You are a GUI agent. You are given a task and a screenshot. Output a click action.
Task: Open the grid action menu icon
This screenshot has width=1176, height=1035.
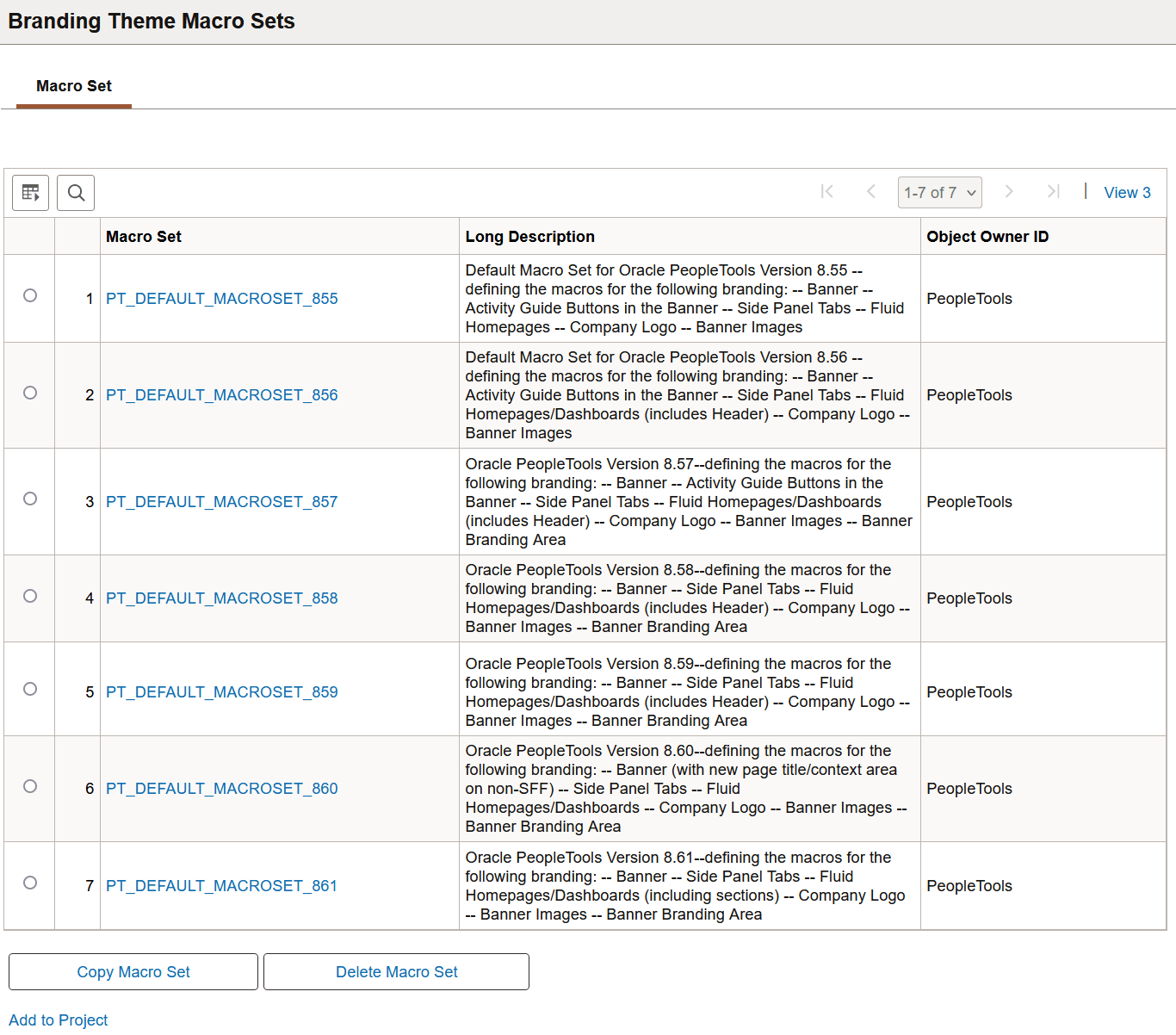(x=30, y=192)
